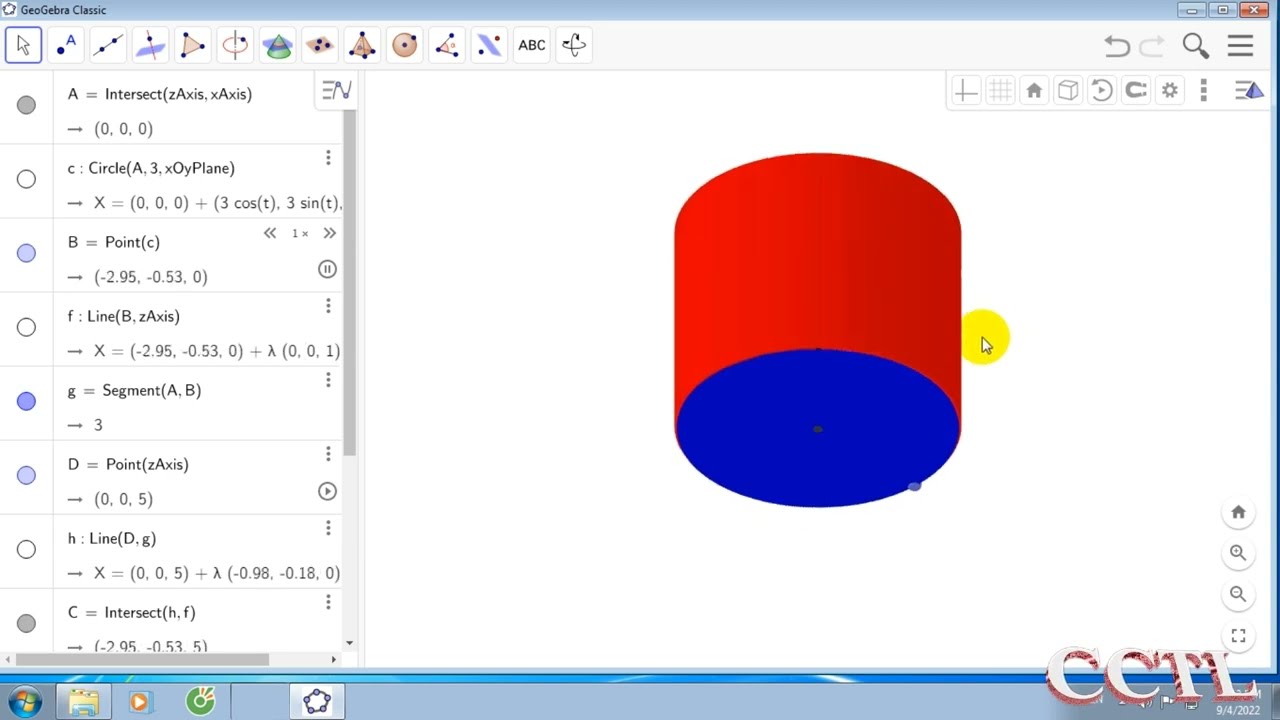Toggle visibility of line h
Screen dimensions: 1280x720
tap(26, 549)
